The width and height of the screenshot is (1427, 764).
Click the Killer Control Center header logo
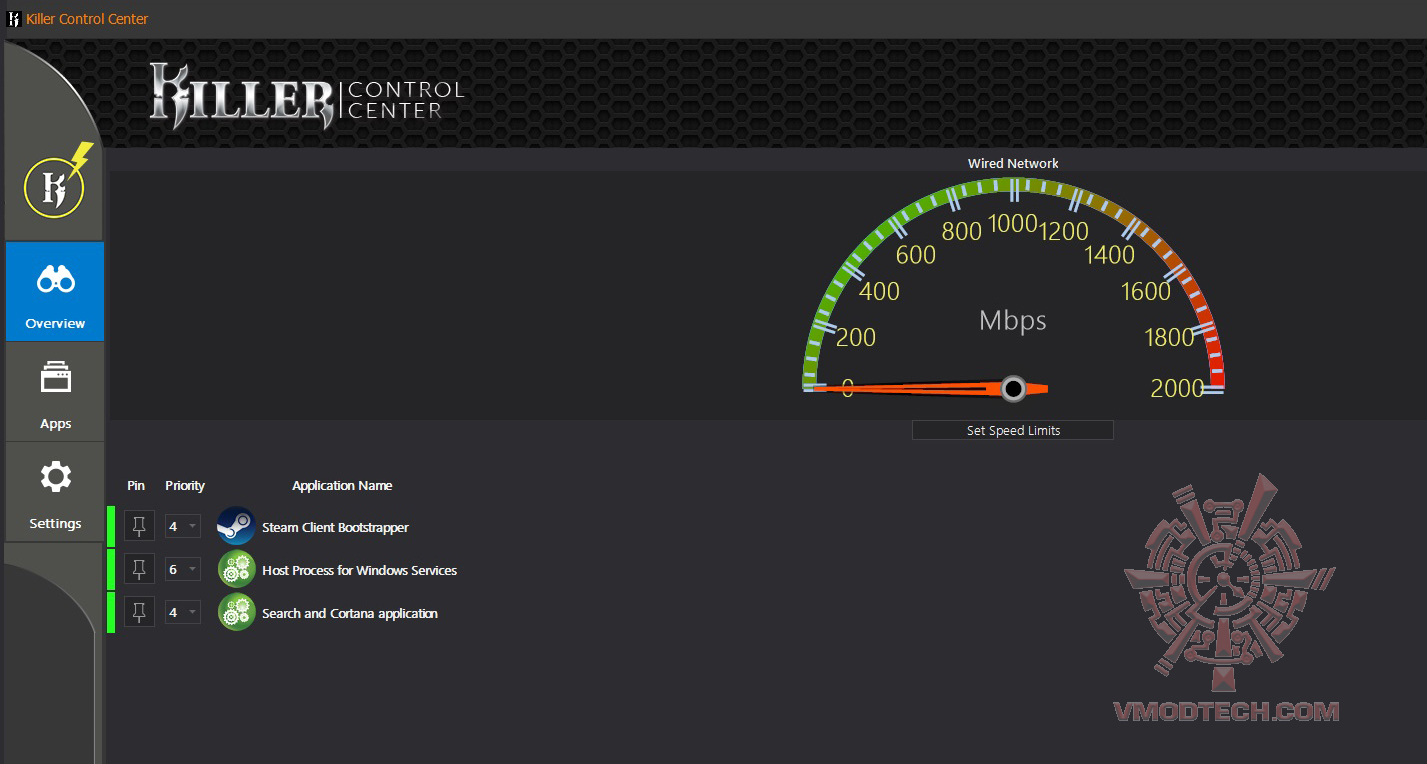click(x=307, y=96)
